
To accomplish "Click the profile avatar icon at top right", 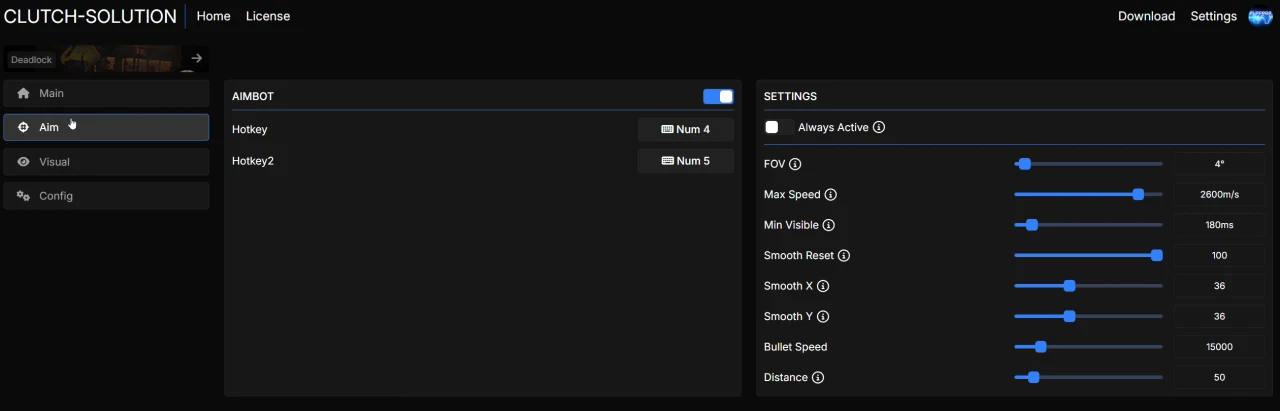I will [x=1259, y=16].
